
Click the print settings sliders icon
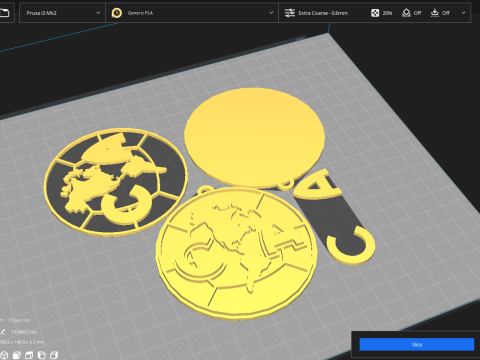[290, 13]
